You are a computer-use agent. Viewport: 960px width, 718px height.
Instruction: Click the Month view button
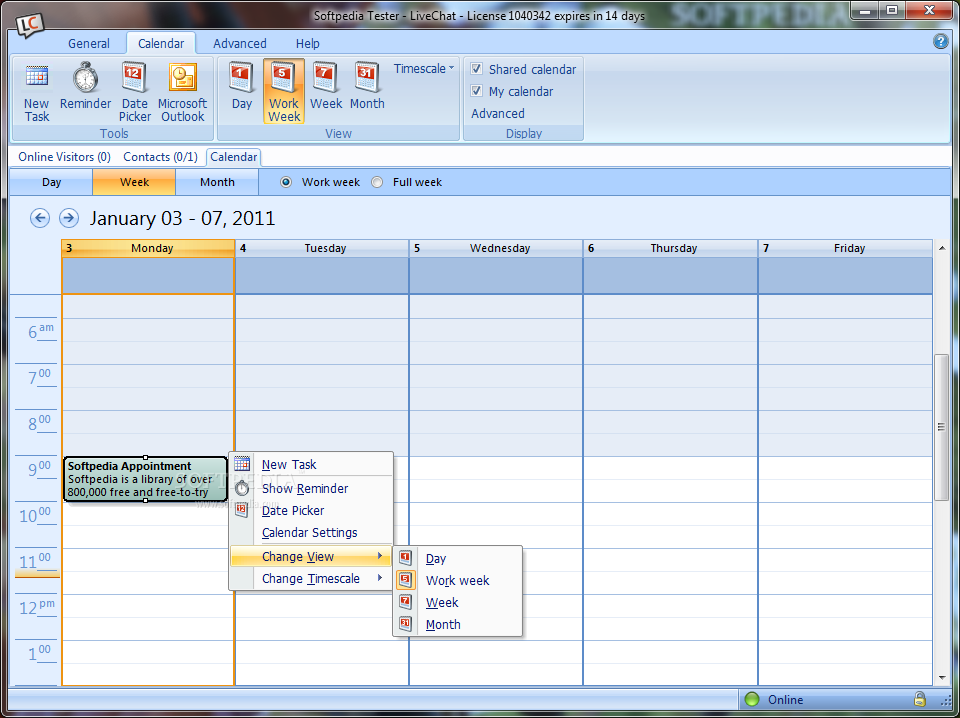217,182
